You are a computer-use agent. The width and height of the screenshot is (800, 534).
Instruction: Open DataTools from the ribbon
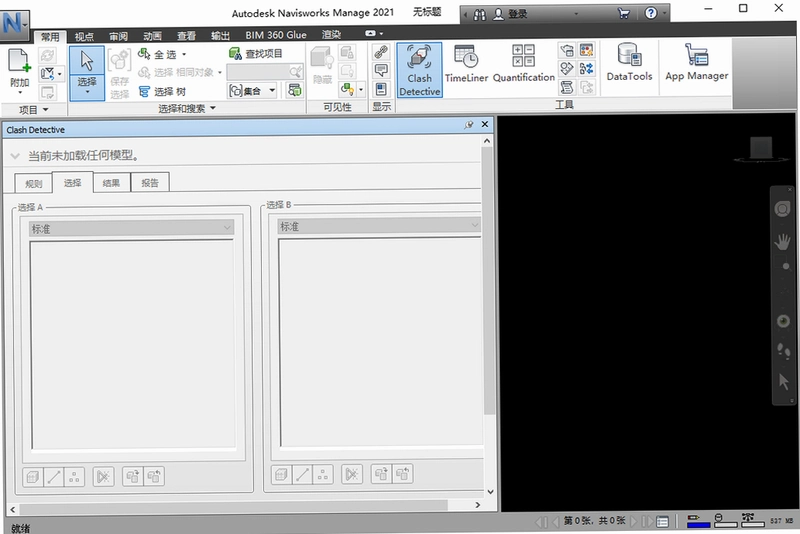(629, 63)
